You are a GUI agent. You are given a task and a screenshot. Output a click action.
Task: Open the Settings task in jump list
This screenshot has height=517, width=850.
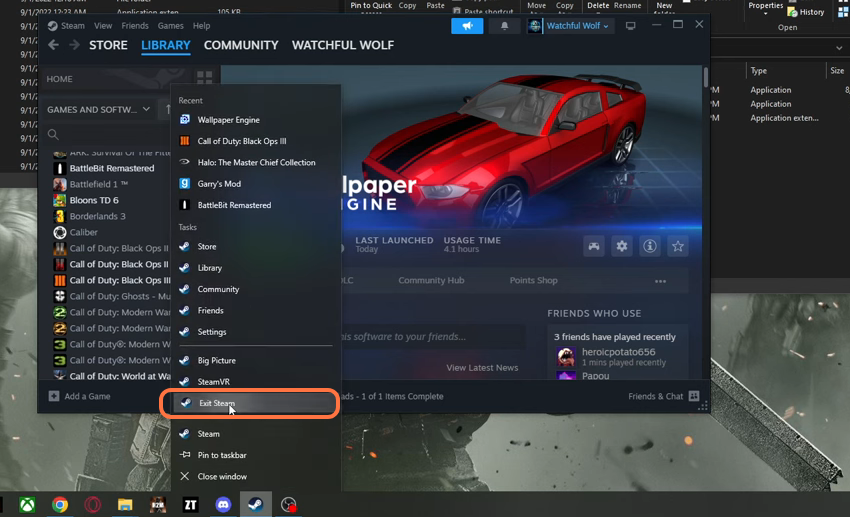tap(256, 332)
